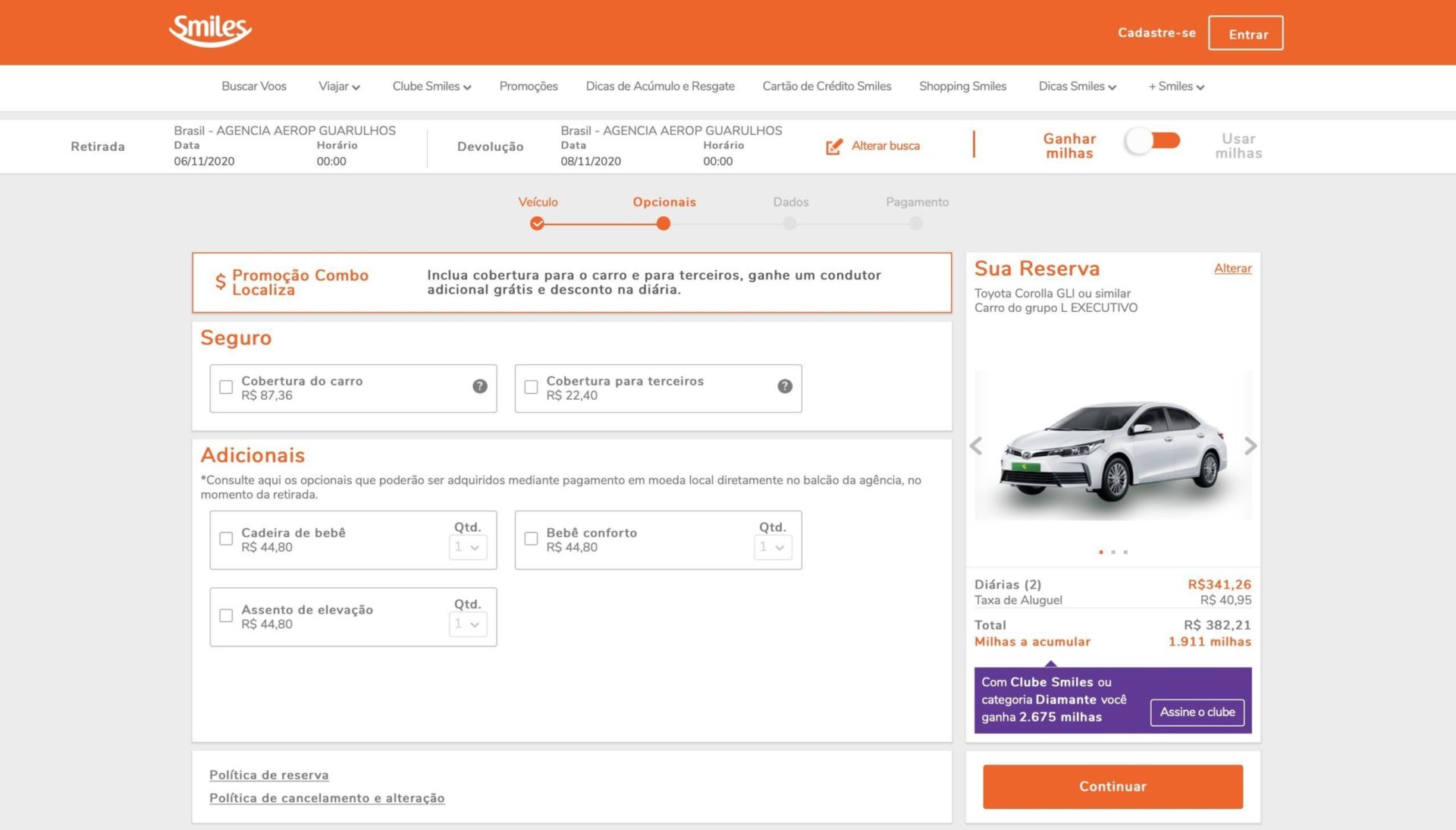Click the Promoção Combo Localiza banner

572,282
